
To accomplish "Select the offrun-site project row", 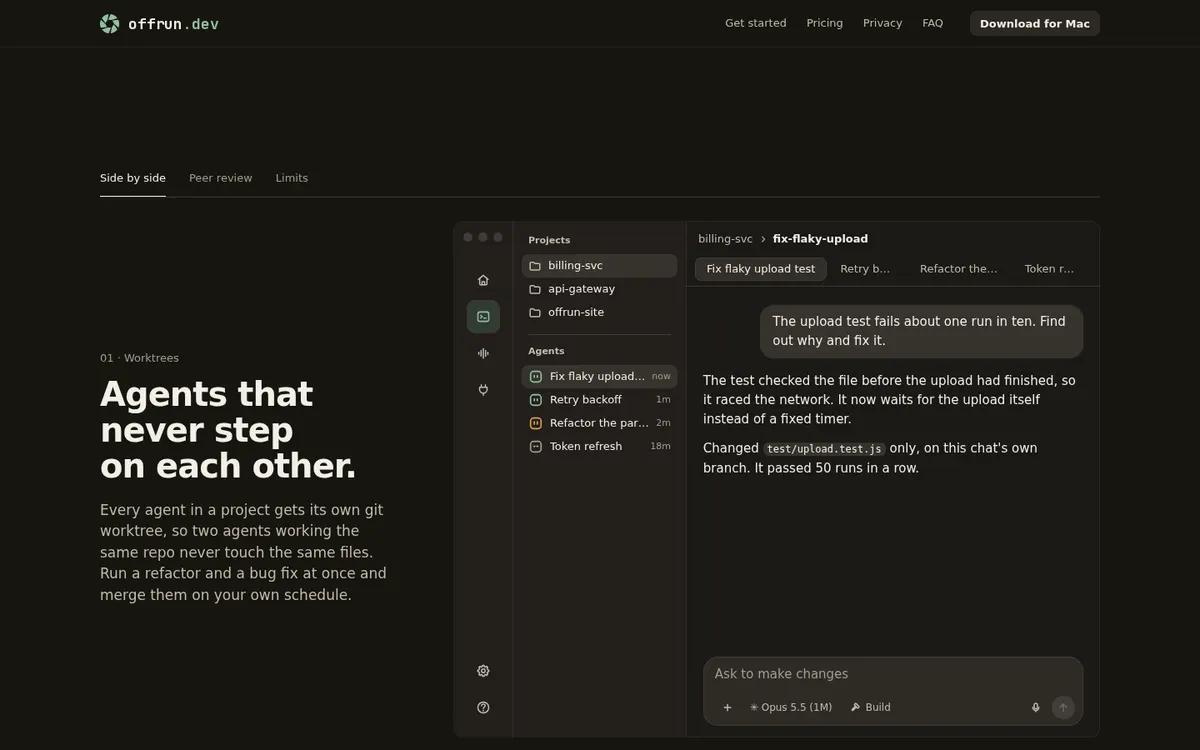I will pyautogui.click(x=599, y=313).
